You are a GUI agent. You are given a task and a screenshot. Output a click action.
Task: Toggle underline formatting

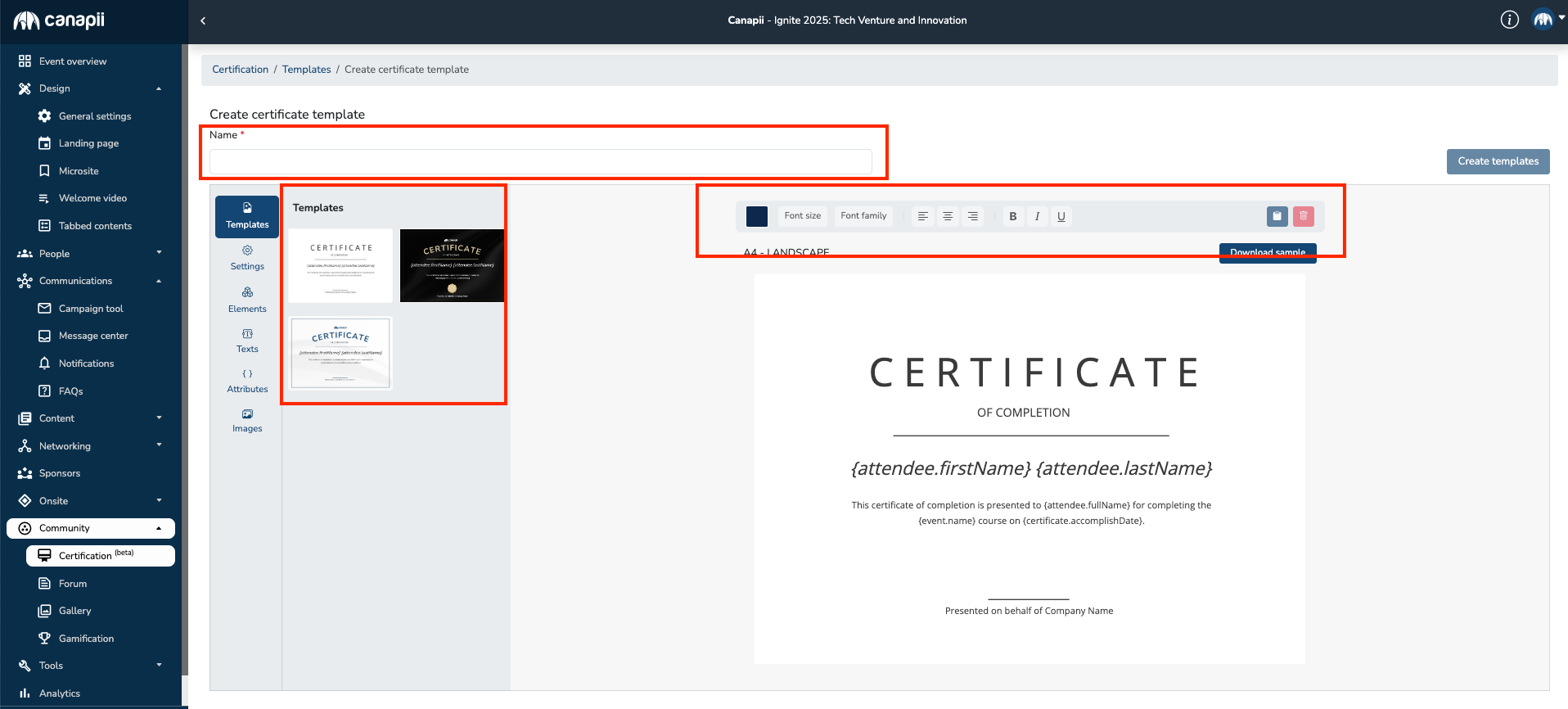[1061, 216]
